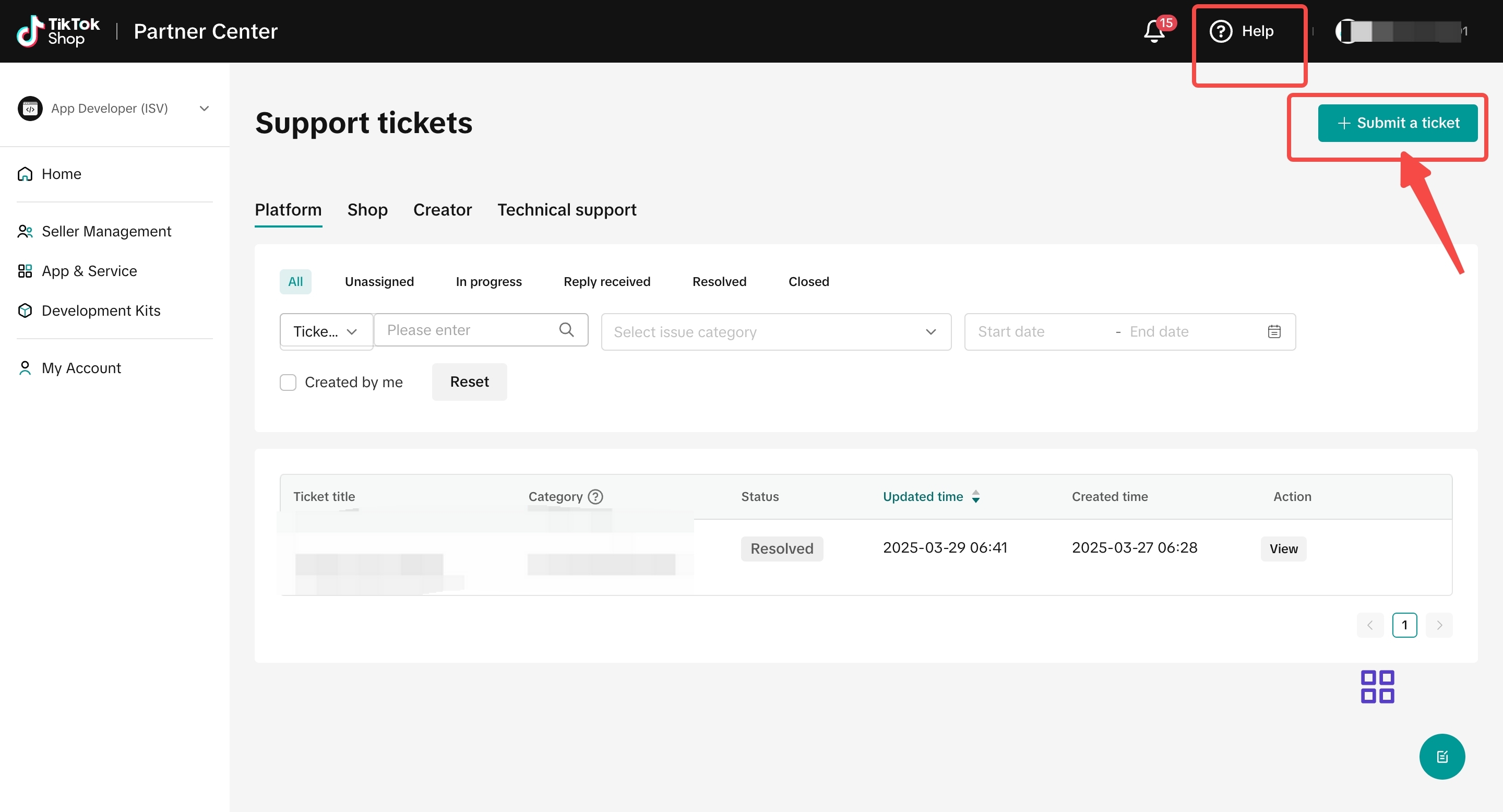
Task: Select the Resolved status filter
Action: point(719,282)
